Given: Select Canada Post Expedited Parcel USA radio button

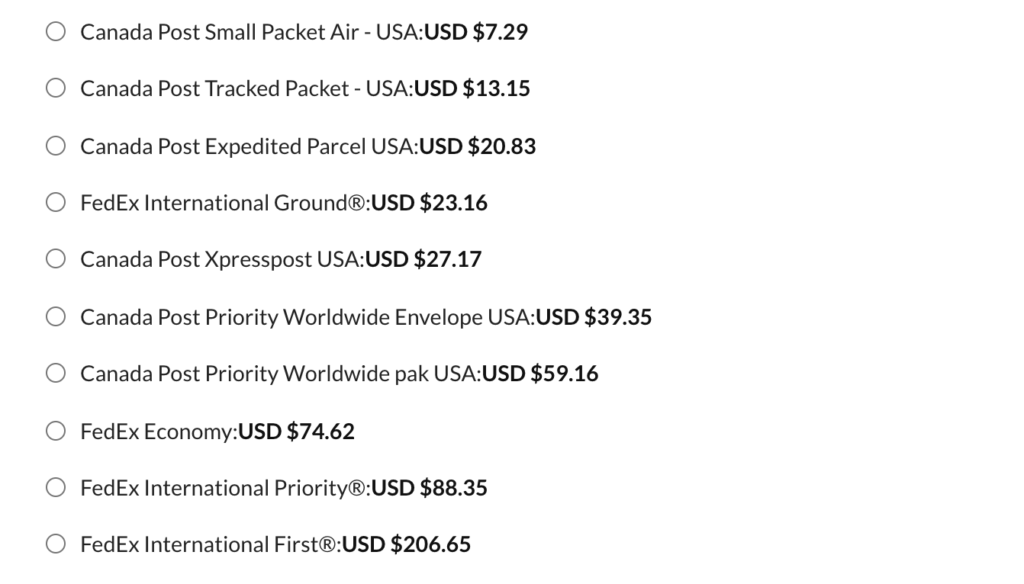Looking at the screenshot, I should [56, 146].
